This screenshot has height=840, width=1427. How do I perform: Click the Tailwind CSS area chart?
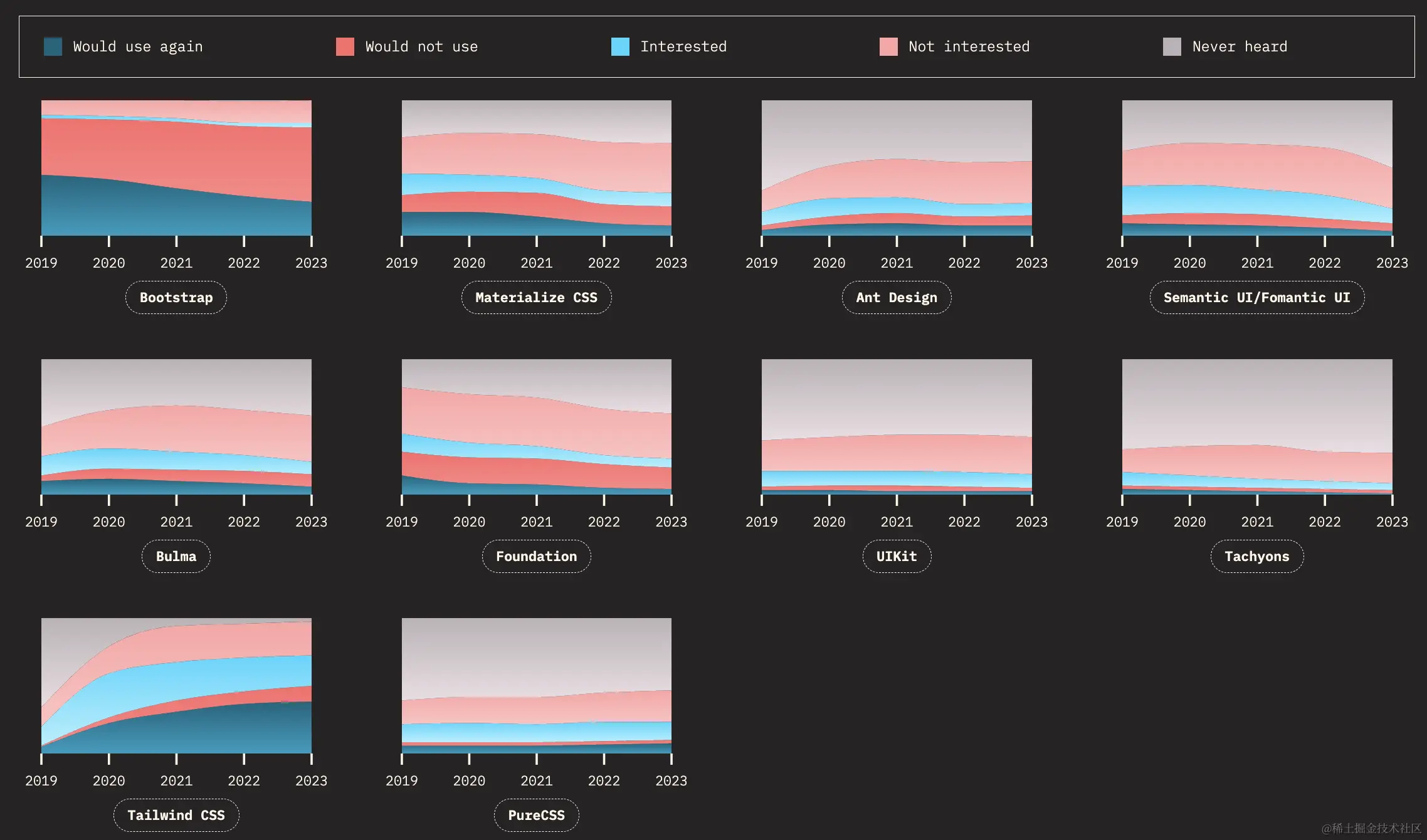coord(176,686)
